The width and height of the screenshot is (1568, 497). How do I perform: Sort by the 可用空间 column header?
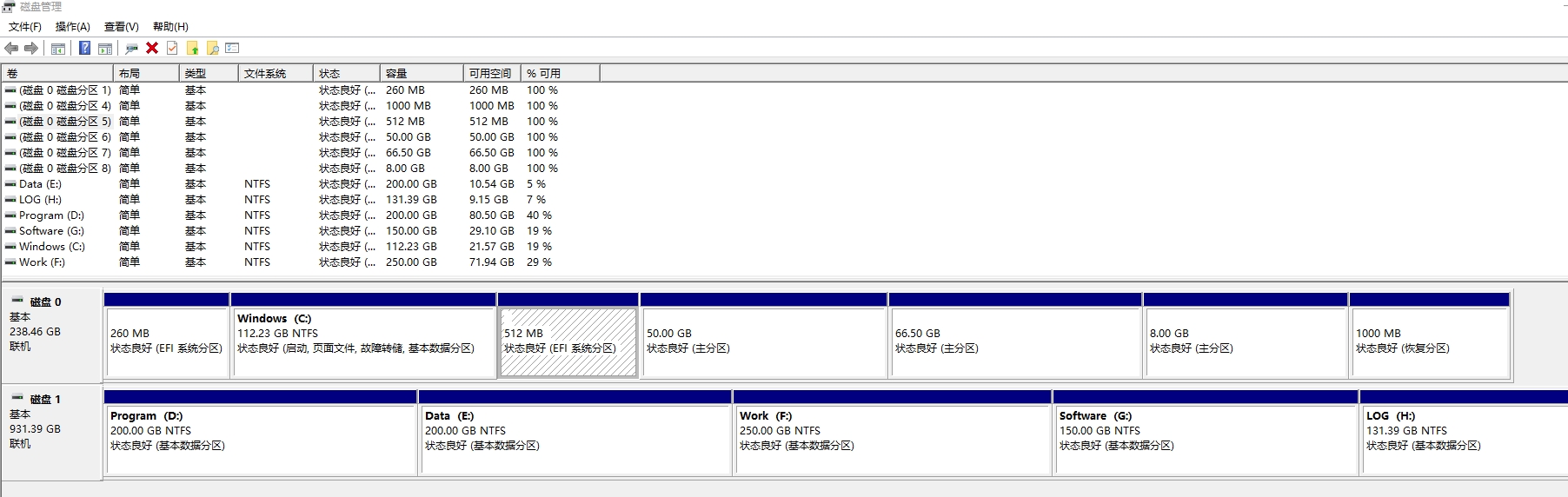(x=492, y=74)
